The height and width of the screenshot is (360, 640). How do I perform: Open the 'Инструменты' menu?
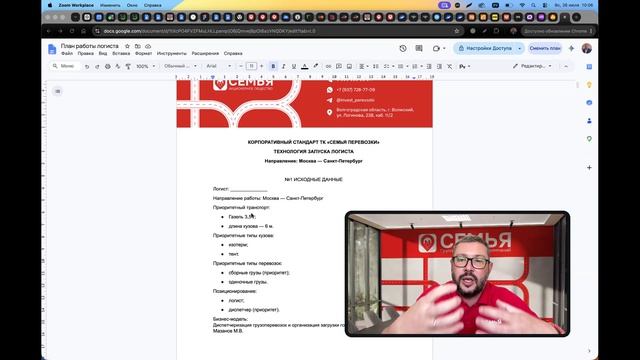(171, 53)
